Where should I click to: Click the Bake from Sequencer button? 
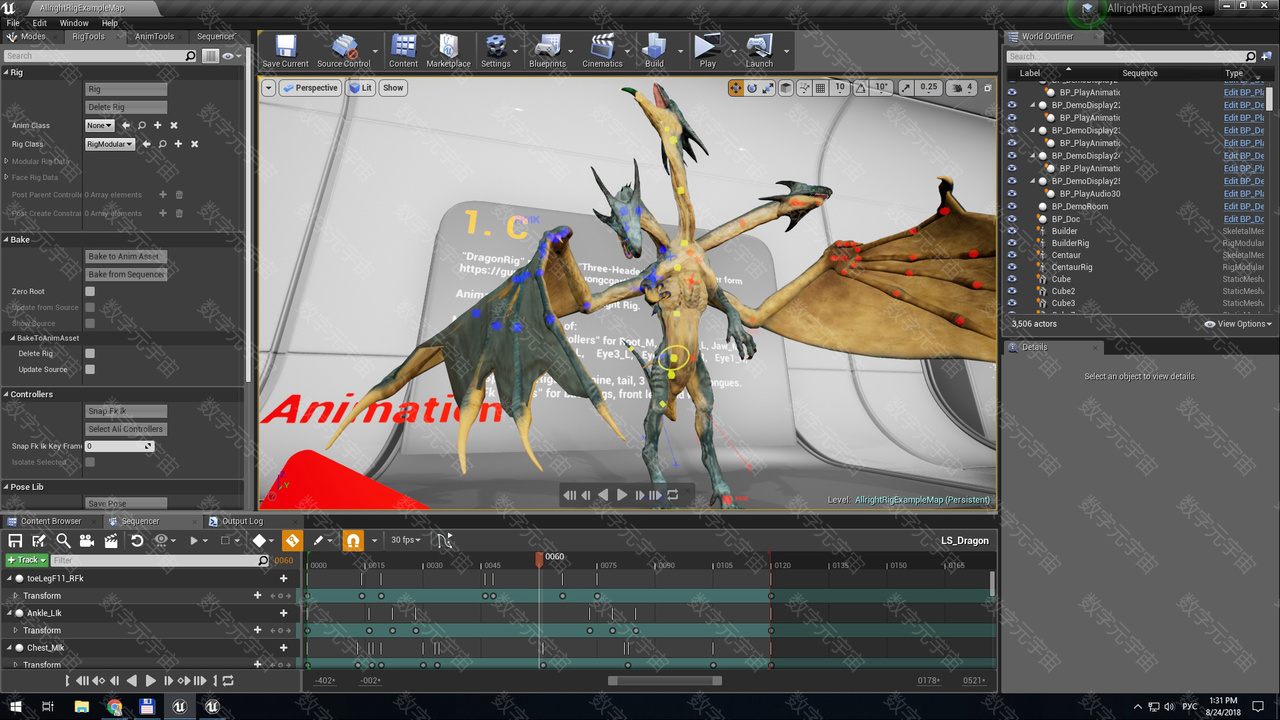pos(126,274)
